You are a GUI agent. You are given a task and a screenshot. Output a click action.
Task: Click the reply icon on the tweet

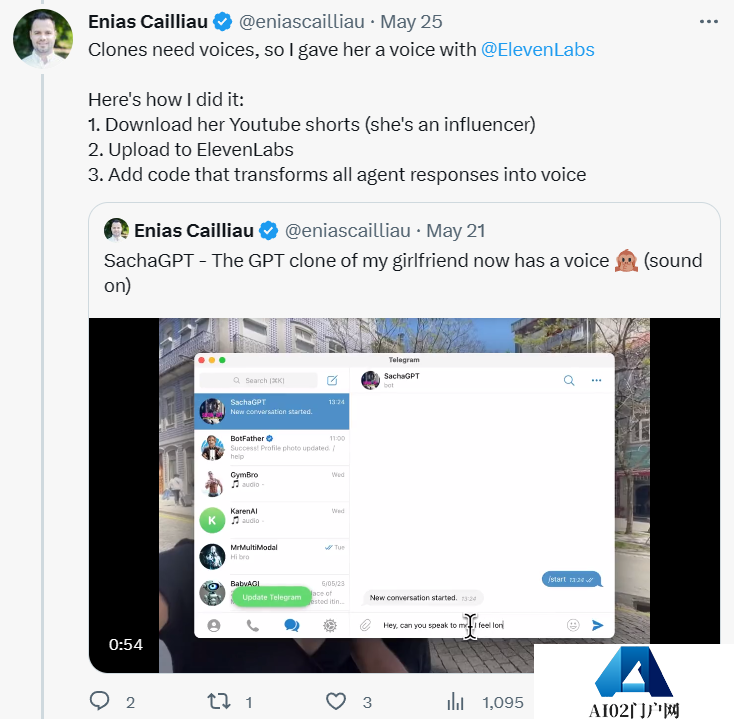pyautogui.click(x=100, y=701)
